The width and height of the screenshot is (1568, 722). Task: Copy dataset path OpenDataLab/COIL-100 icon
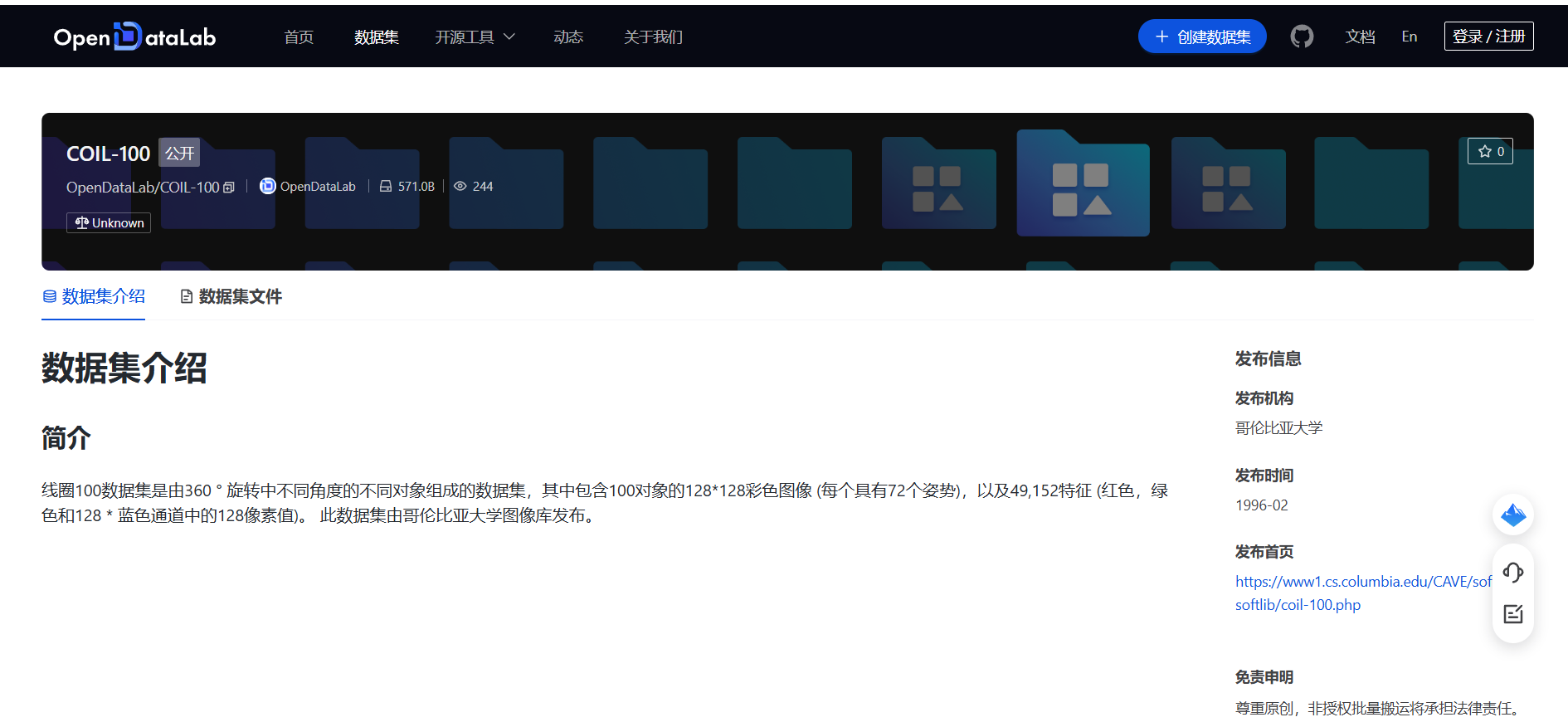pos(230,188)
